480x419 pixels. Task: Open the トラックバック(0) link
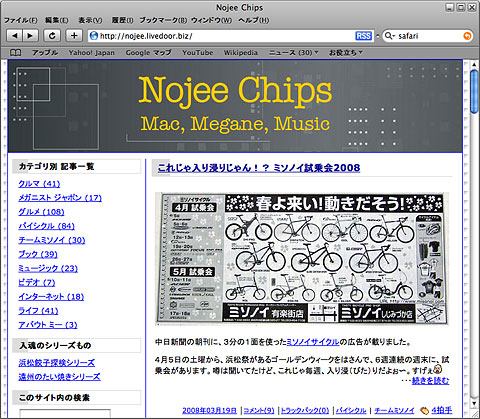point(305,410)
